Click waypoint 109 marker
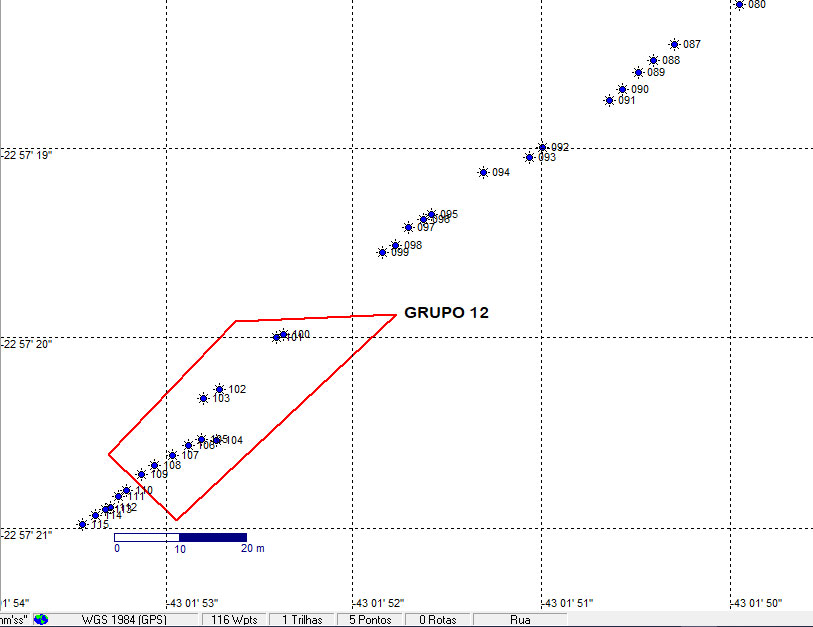The image size is (813, 627). (x=141, y=474)
